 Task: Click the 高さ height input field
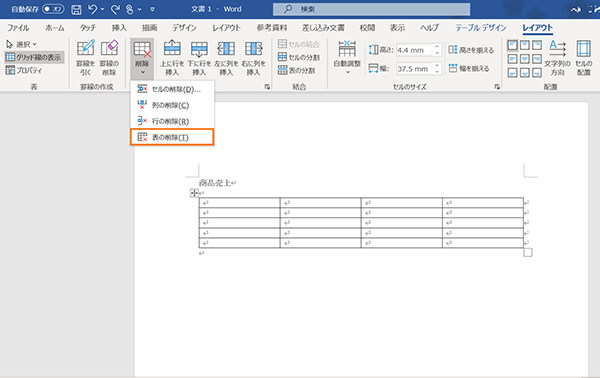point(414,50)
